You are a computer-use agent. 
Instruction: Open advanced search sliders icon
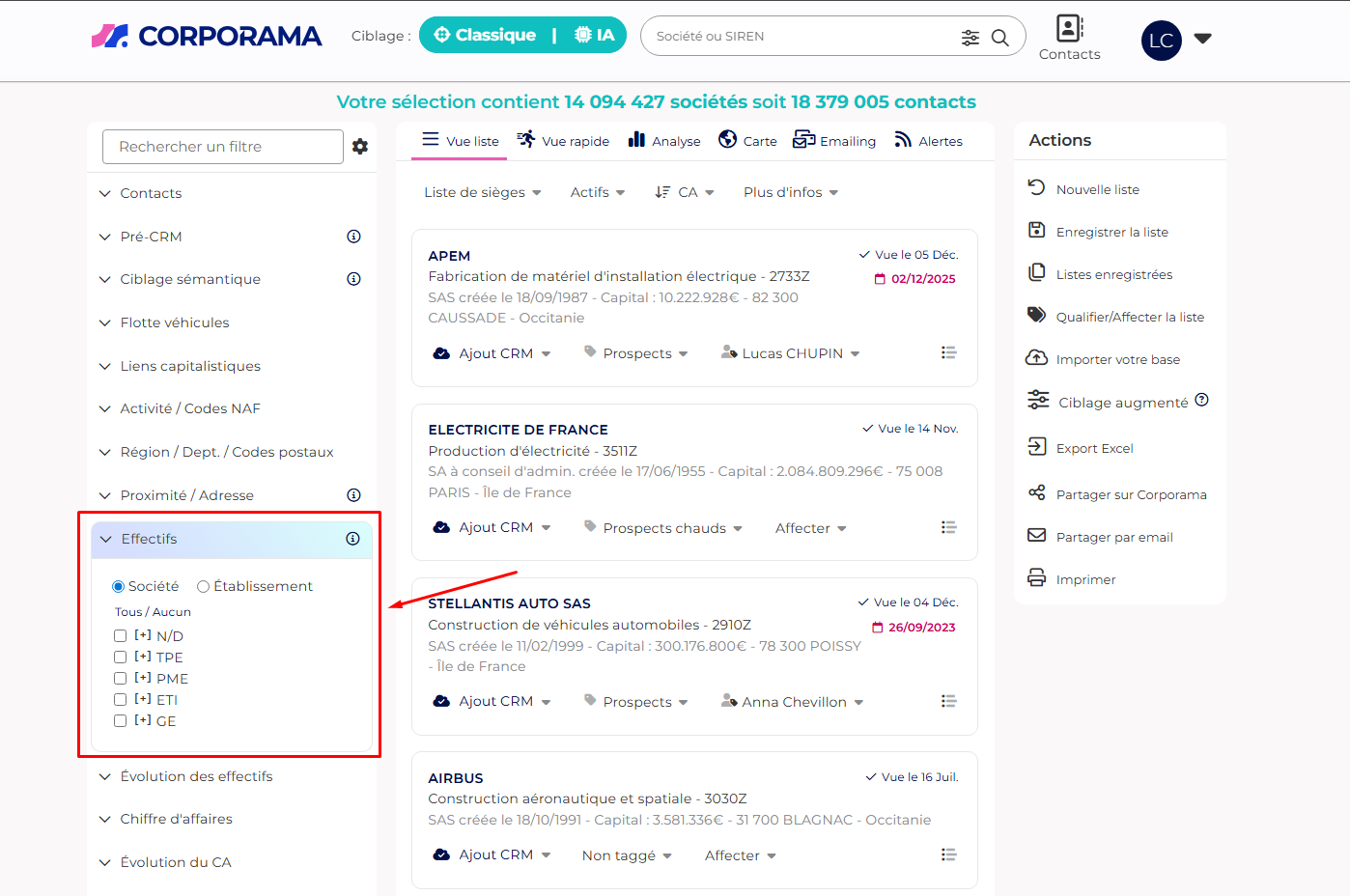pyautogui.click(x=970, y=38)
